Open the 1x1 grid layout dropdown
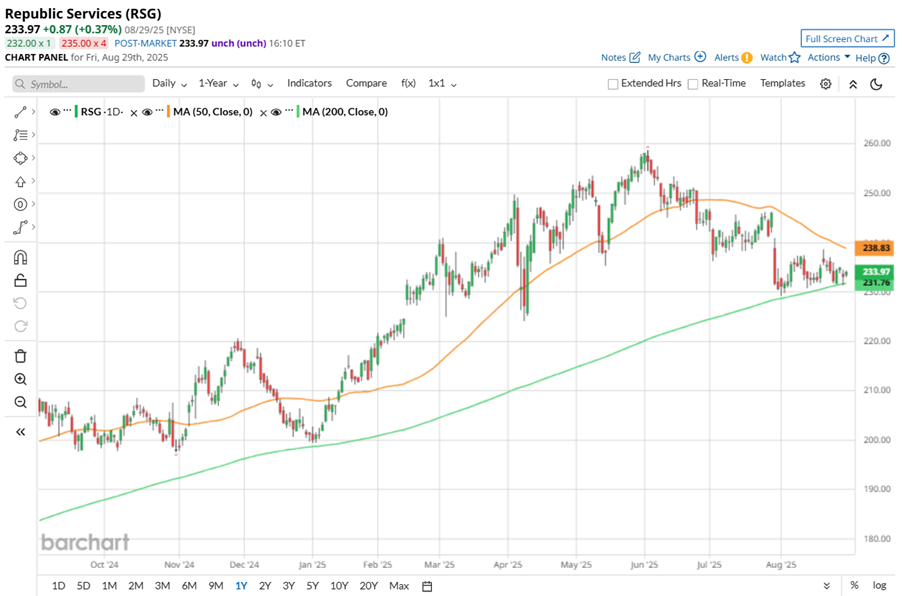 click(442, 83)
